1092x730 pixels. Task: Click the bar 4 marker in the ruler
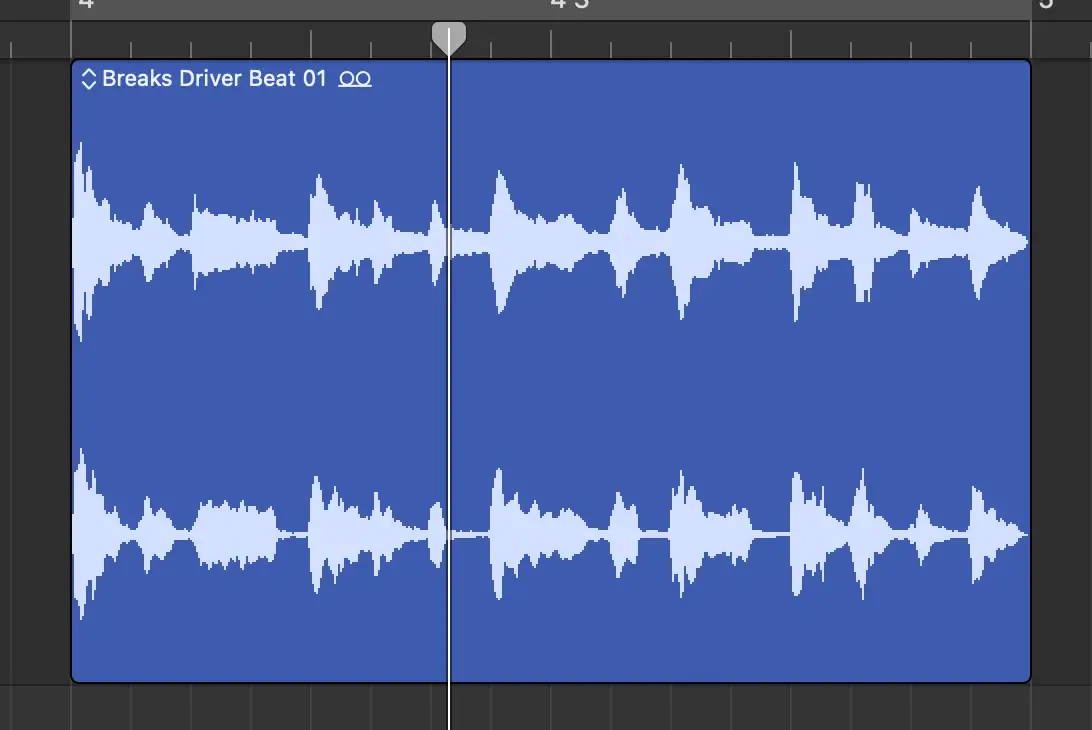pyautogui.click(x=86, y=4)
